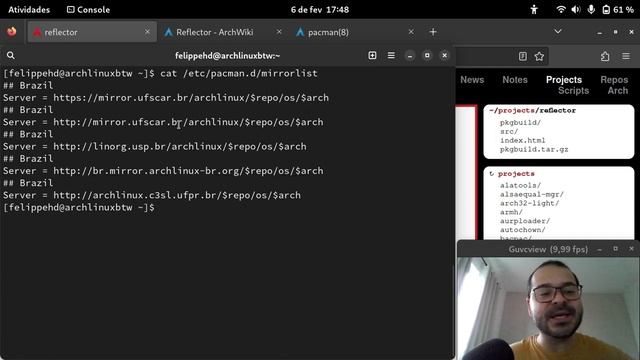Open Firefox application menu

tap(626, 56)
